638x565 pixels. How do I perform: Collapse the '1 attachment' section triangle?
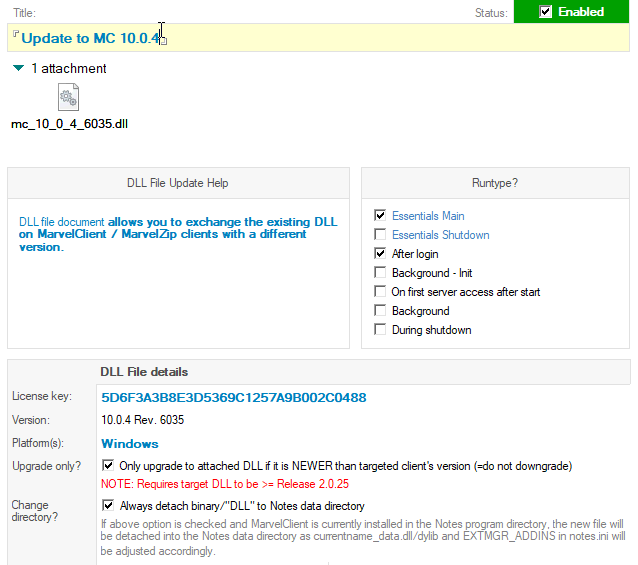(18, 68)
